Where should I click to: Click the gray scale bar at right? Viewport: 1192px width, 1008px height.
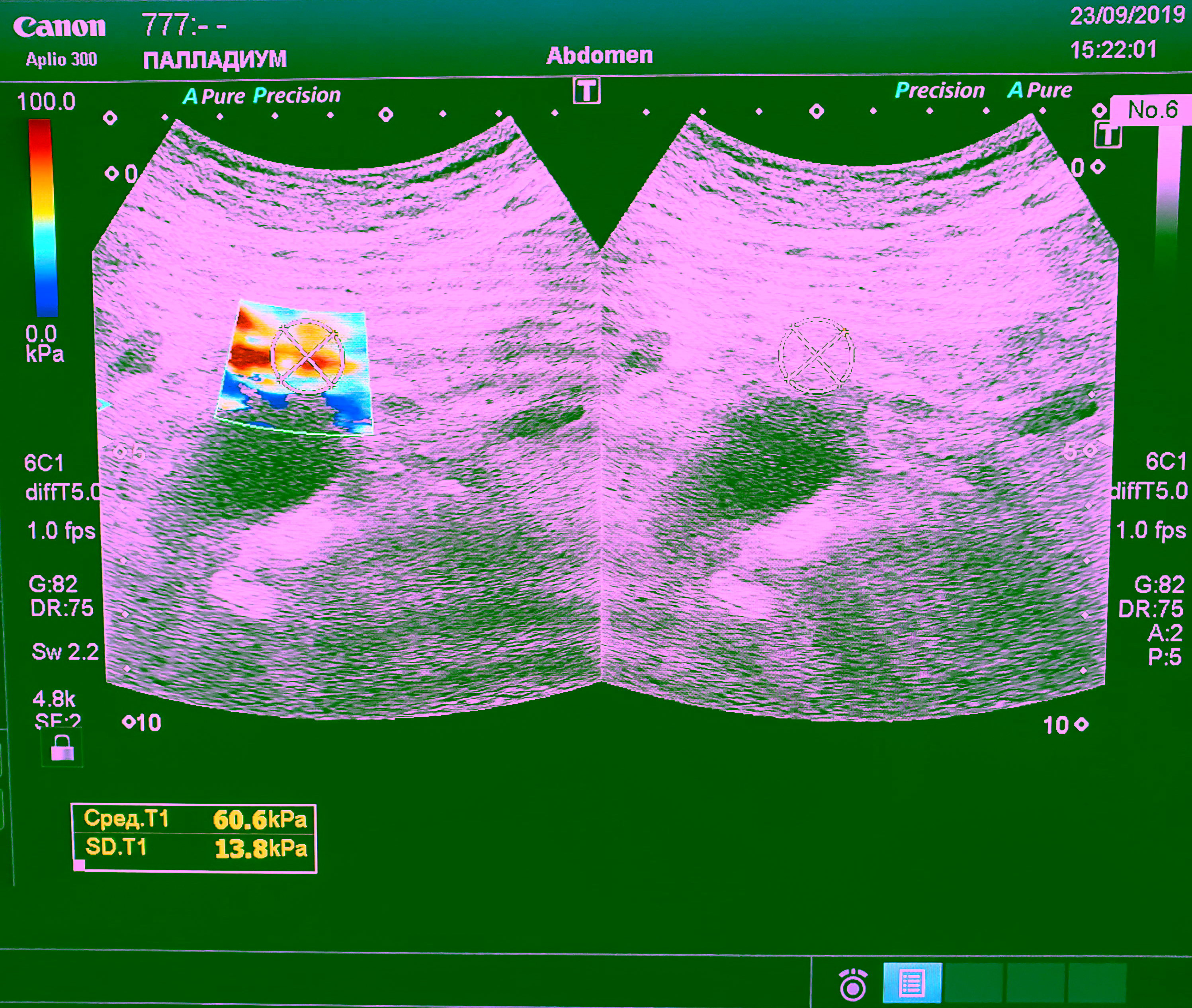(1167, 197)
